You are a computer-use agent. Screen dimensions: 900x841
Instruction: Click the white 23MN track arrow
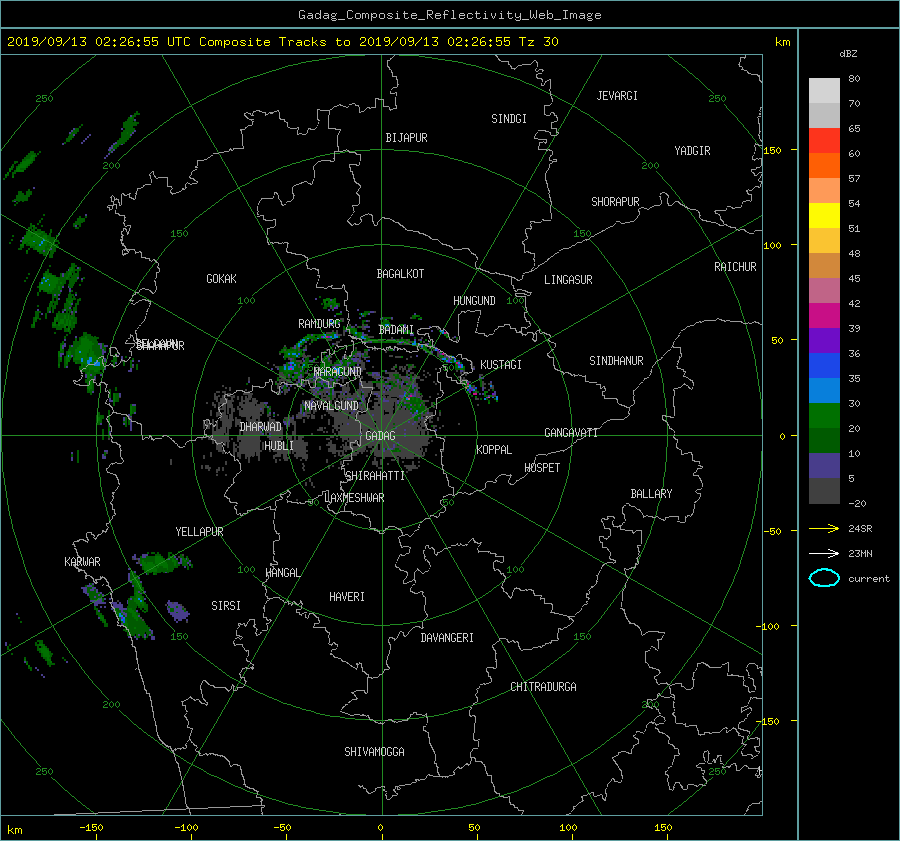(x=824, y=553)
